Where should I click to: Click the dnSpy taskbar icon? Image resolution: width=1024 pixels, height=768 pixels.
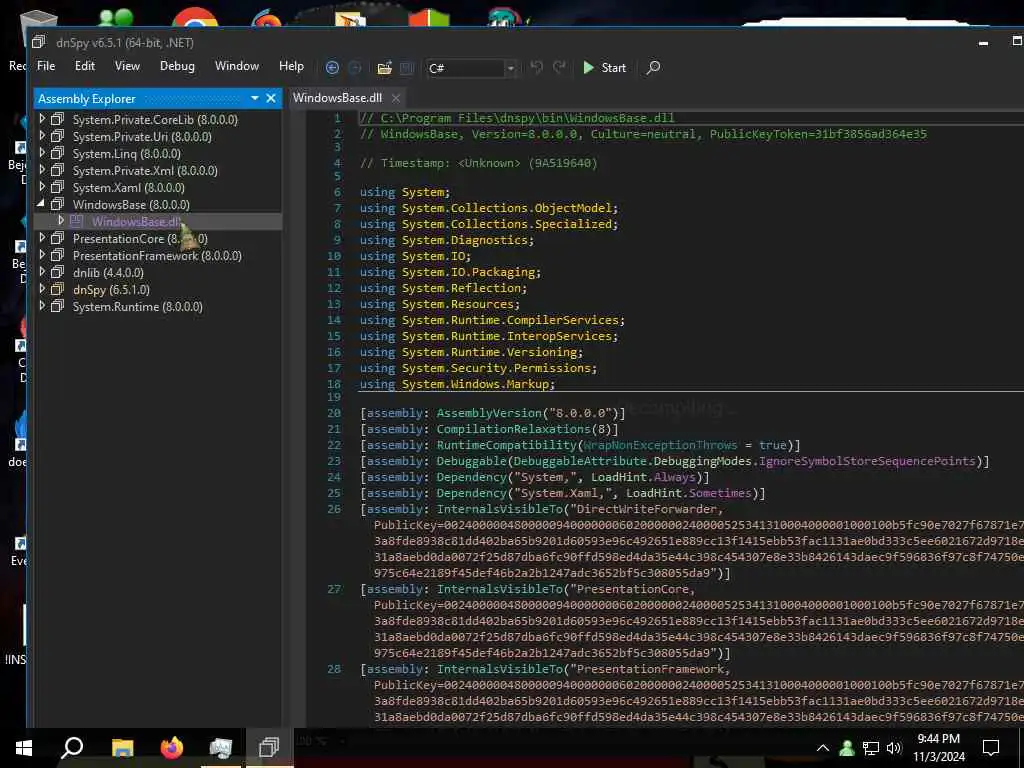pyautogui.click(x=269, y=747)
